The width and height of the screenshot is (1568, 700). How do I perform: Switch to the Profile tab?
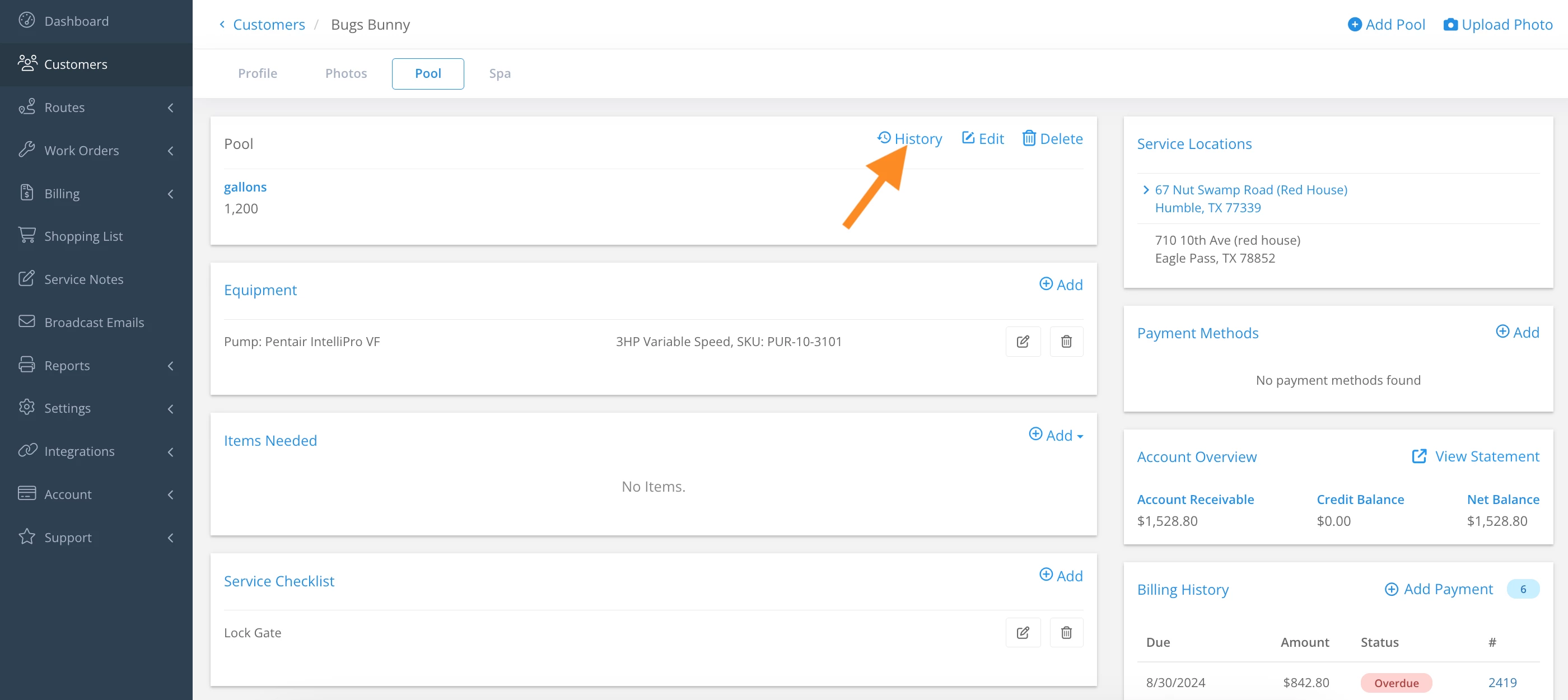tap(258, 74)
